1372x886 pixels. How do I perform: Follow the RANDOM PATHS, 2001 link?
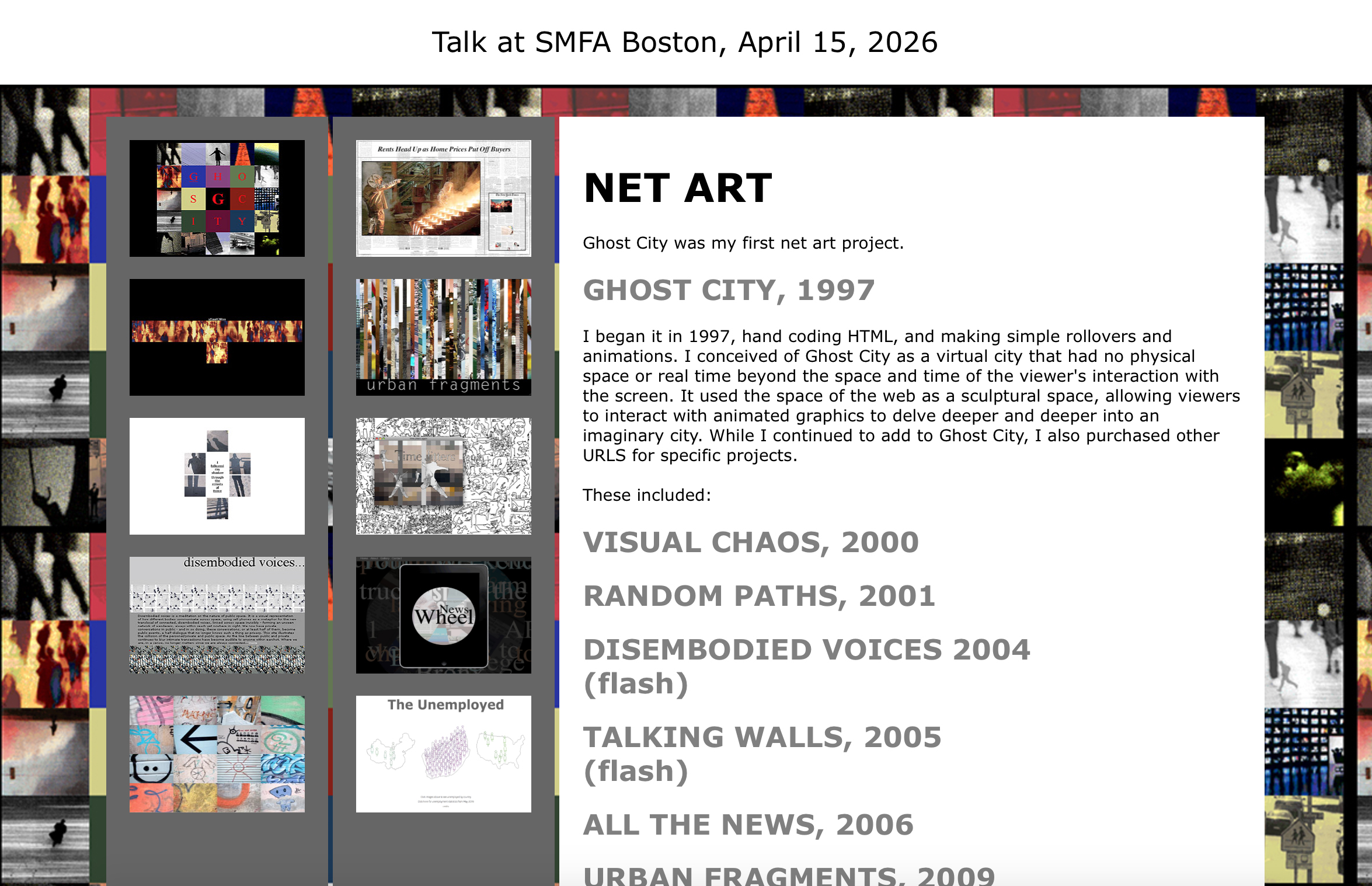click(759, 597)
